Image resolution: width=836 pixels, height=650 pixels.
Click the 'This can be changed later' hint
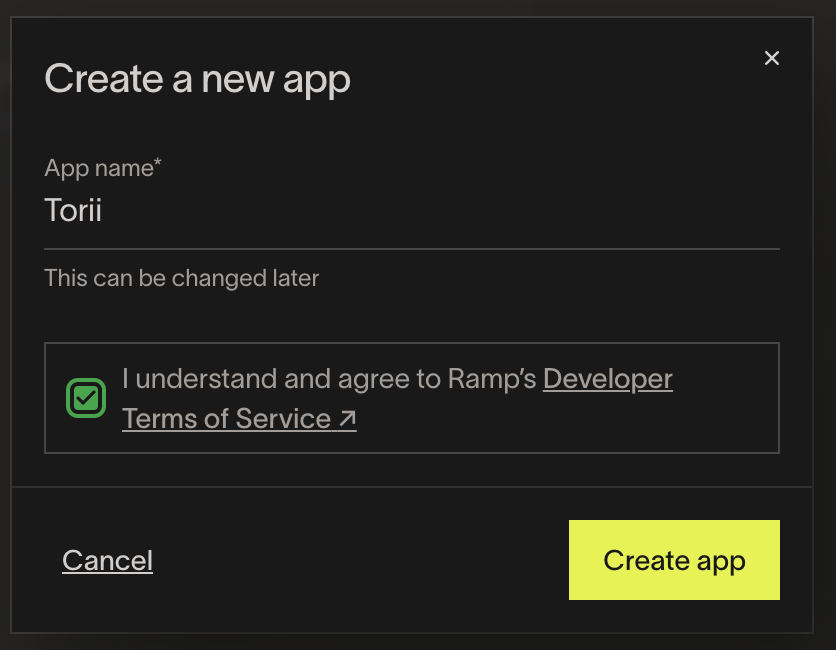[x=181, y=278]
